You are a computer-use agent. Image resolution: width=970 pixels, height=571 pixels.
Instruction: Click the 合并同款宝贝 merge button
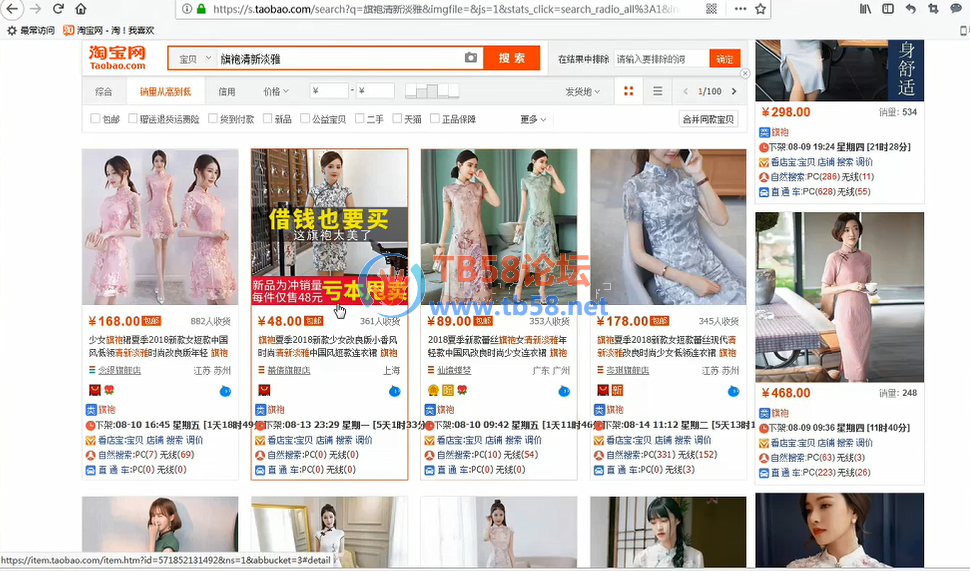click(708, 119)
